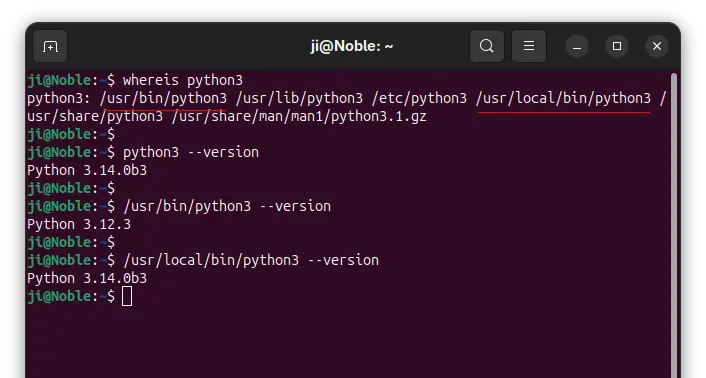Screen dimensions: 706x378
Task: Click the cursor block at the prompt
Action: (127, 297)
